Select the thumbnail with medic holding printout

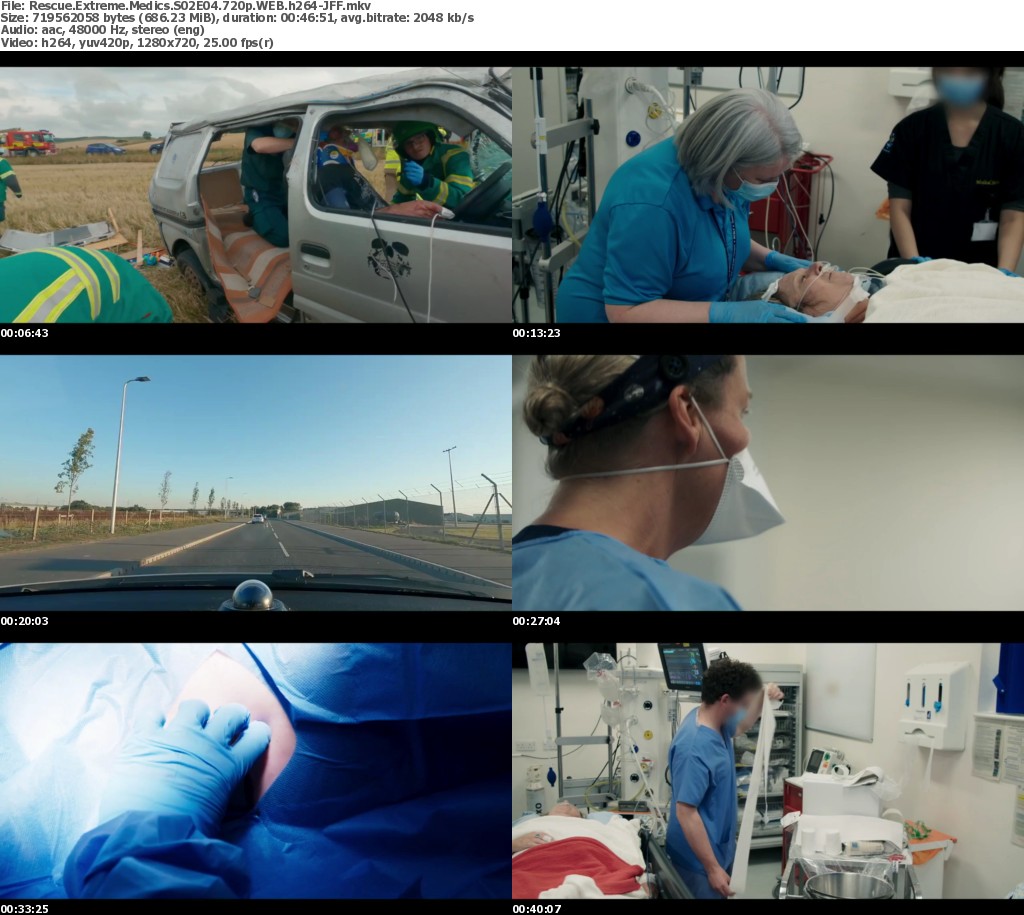click(x=768, y=771)
